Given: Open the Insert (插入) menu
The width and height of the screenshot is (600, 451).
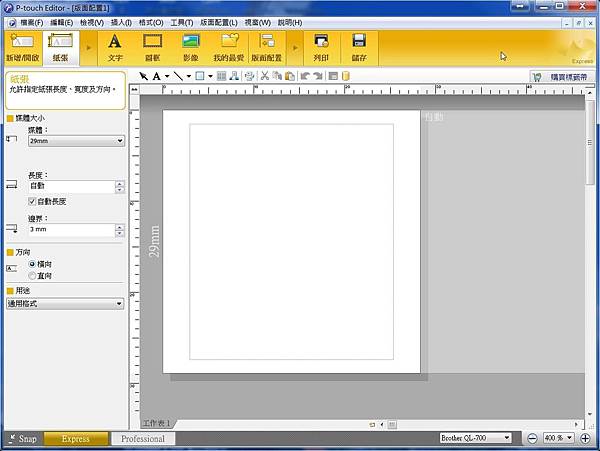Looking at the screenshot, I should coord(121,23).
